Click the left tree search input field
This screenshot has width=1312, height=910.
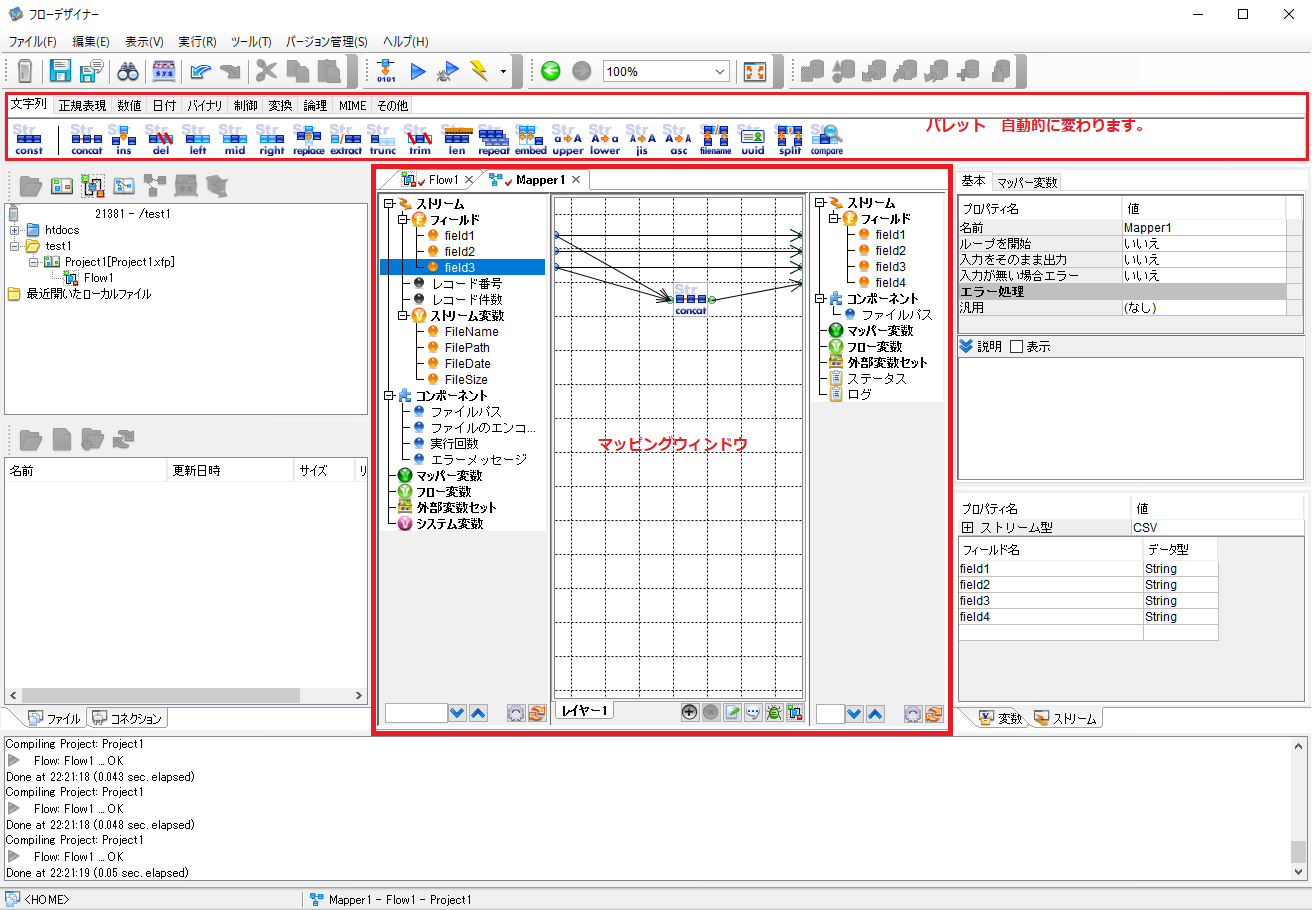pos(416,713)
